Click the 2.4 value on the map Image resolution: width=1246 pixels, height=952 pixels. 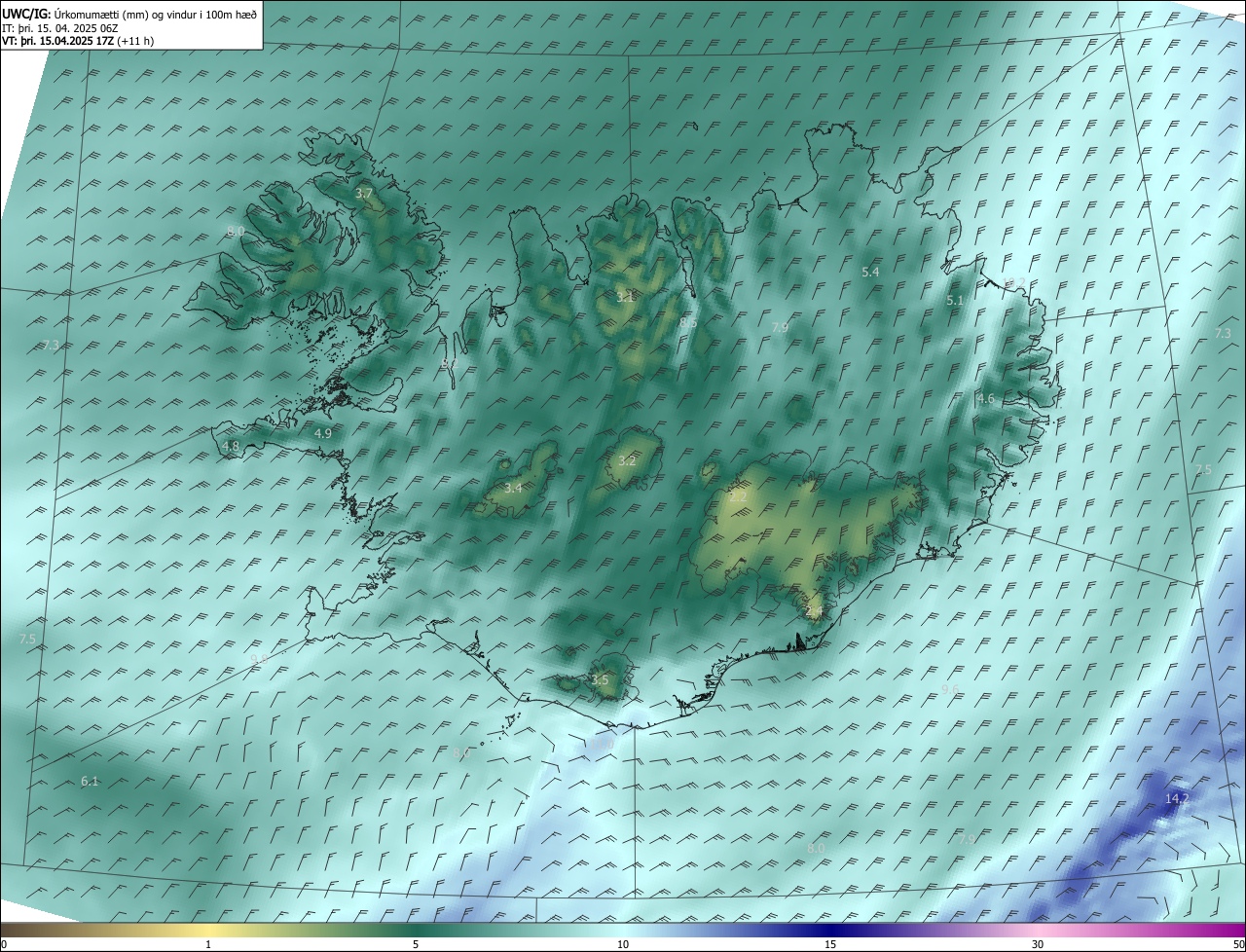[x=814, y=611]
